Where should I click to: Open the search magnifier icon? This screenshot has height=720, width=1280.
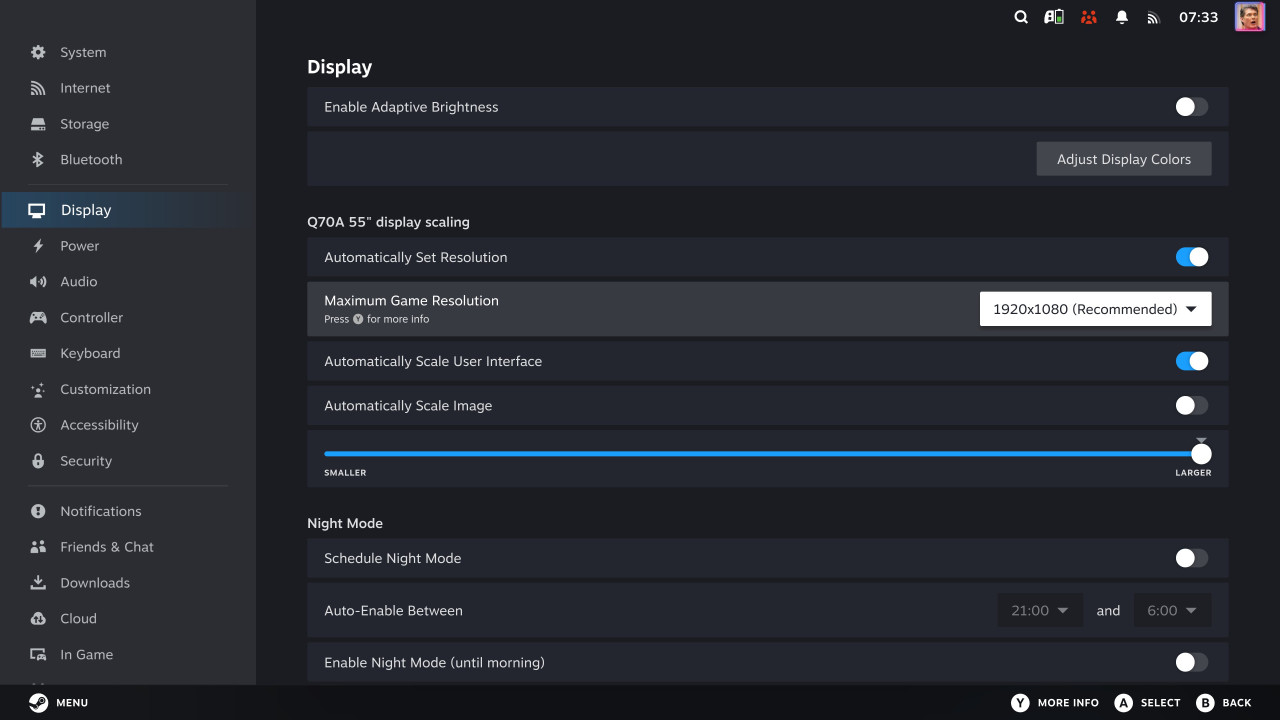coord(1021,17)
